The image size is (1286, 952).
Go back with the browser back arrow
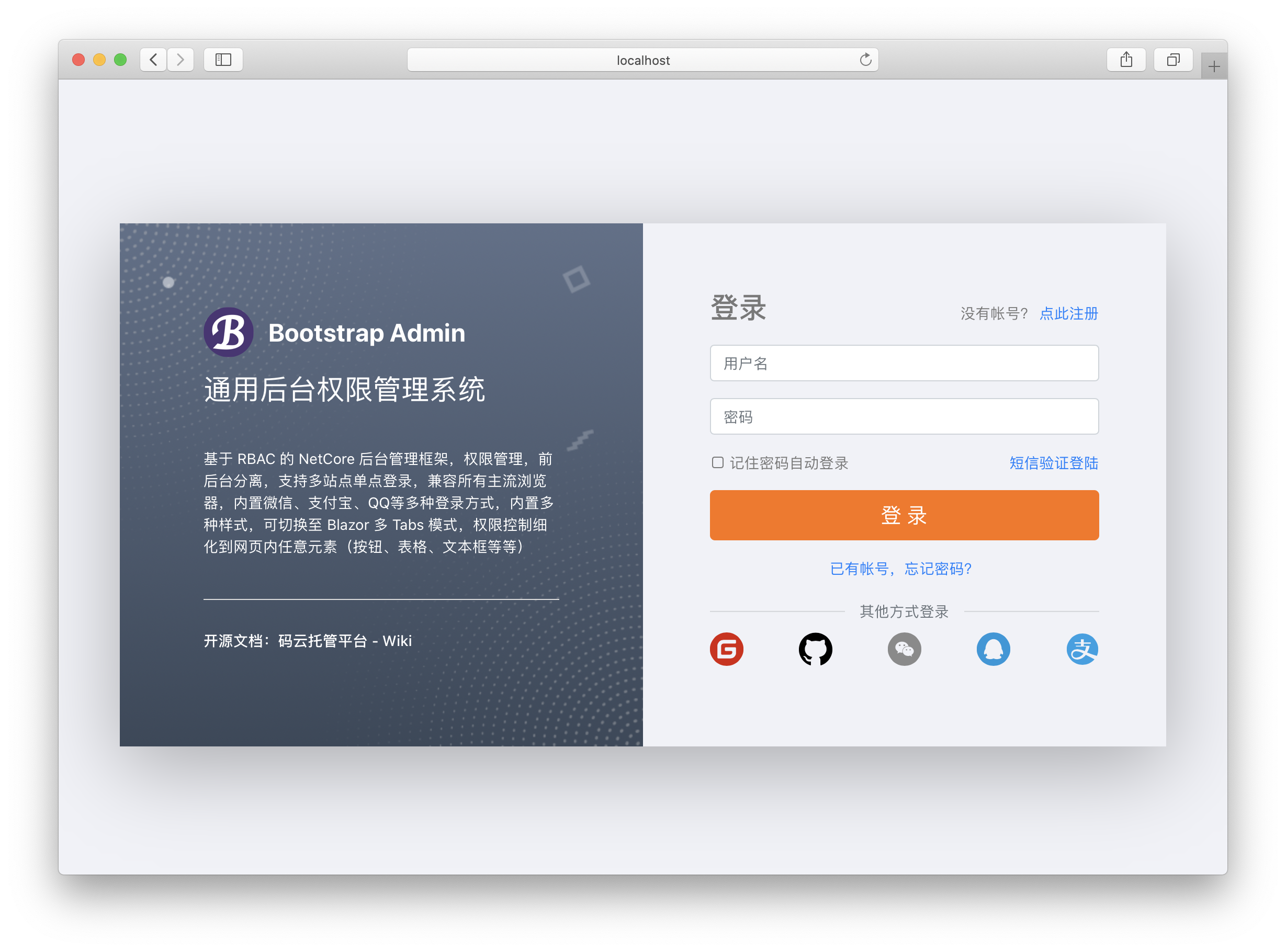153,59
